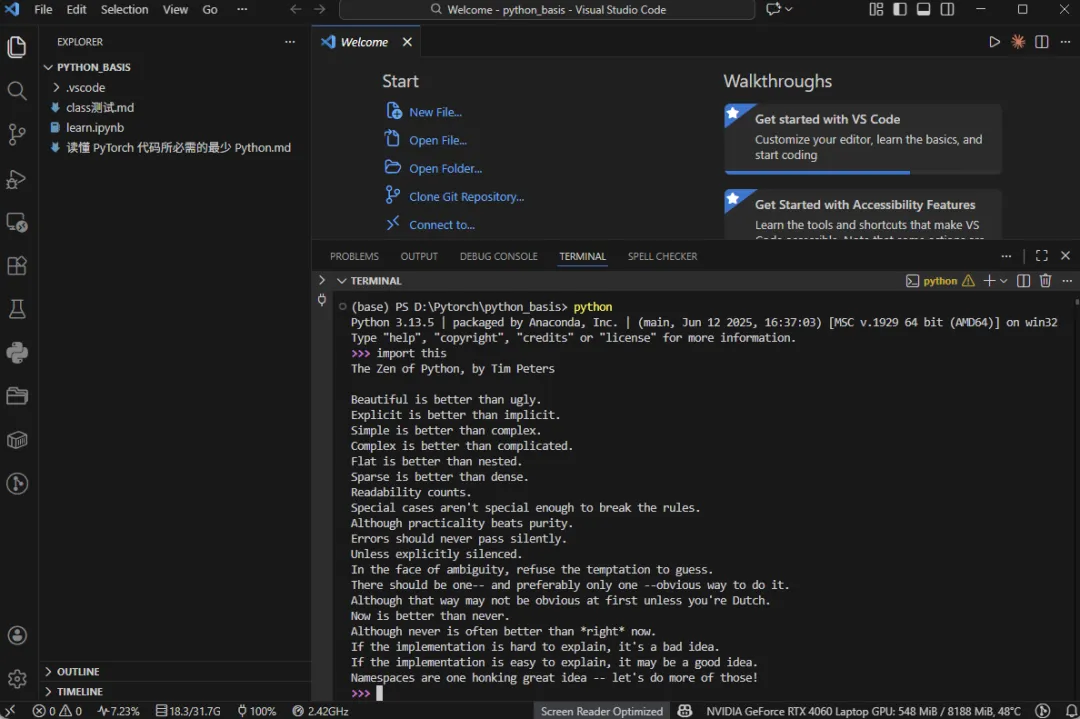Open the Search view icon
The height and width of the screenshot is (719, 1080).
point(17,91)
